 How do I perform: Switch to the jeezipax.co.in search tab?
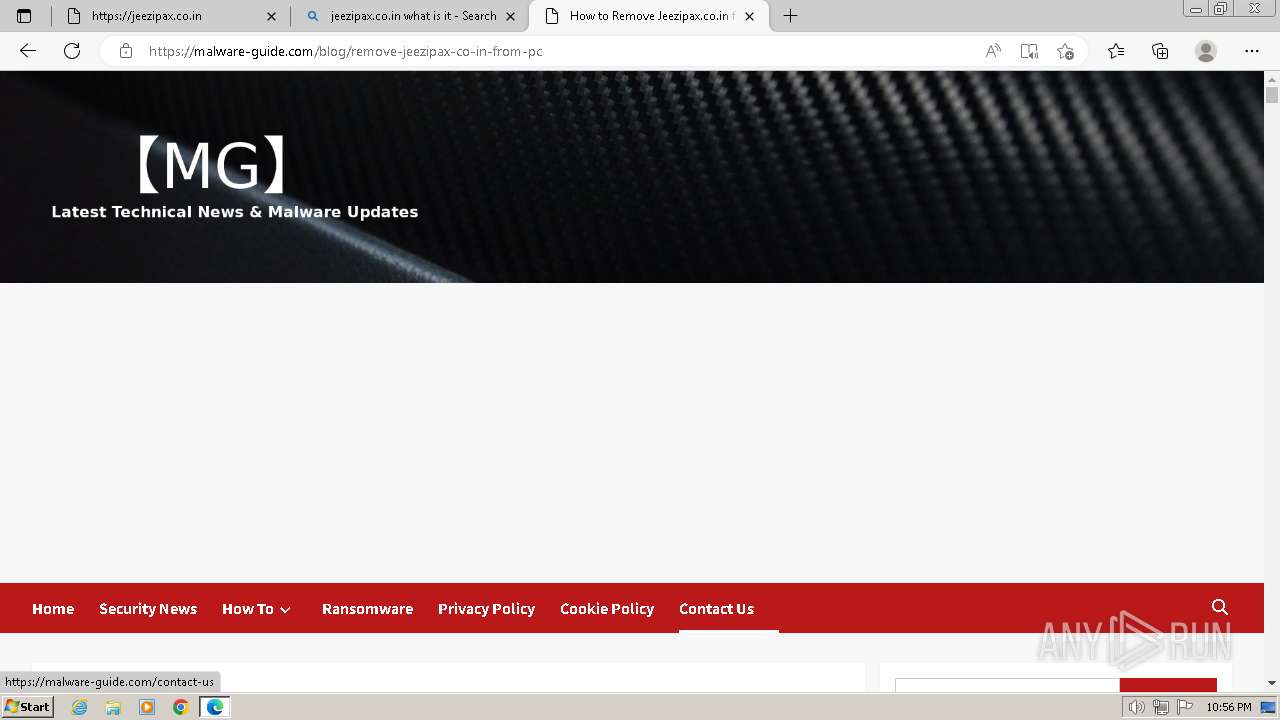pyautogui.click(x=411, y=16)
